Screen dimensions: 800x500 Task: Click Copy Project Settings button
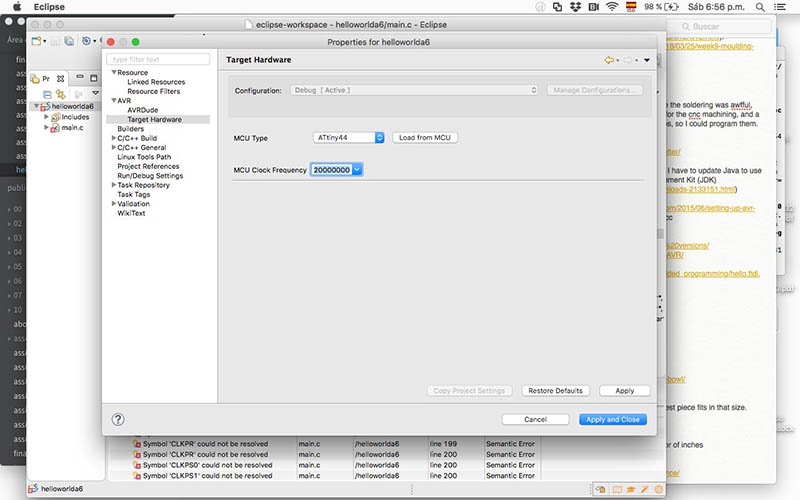click(469, 391)
